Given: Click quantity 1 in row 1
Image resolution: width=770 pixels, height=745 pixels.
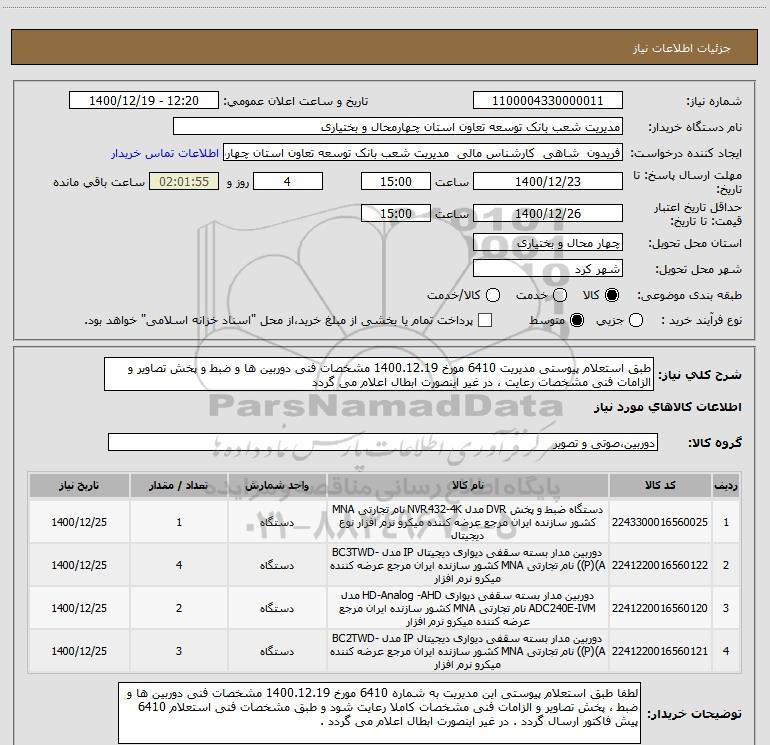Looking at the screenshot, I should point(179,523).
